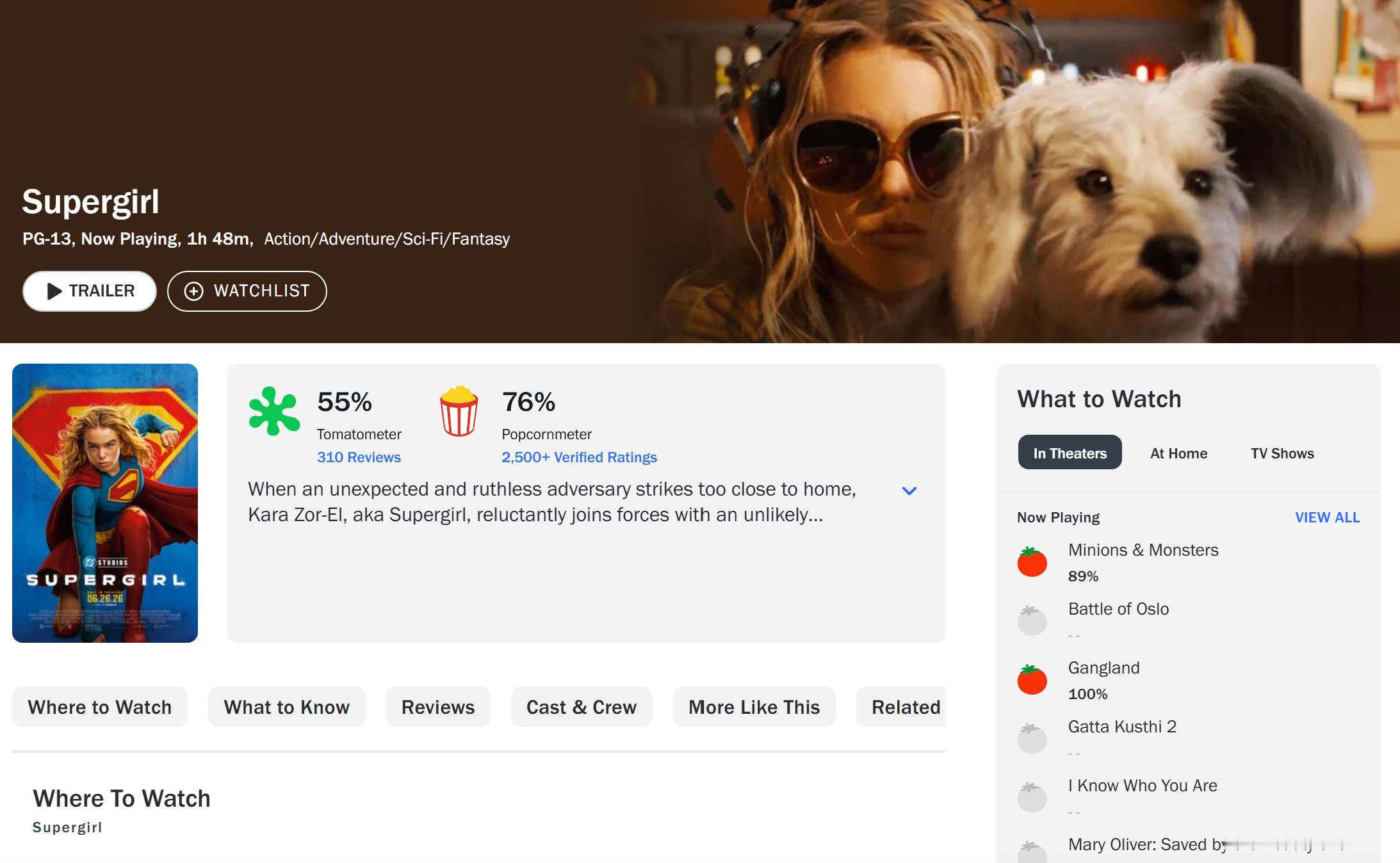Jump to the Related section
This screenshot has width=1400, height=863.
pyautogui.click(x=902, y=707)
